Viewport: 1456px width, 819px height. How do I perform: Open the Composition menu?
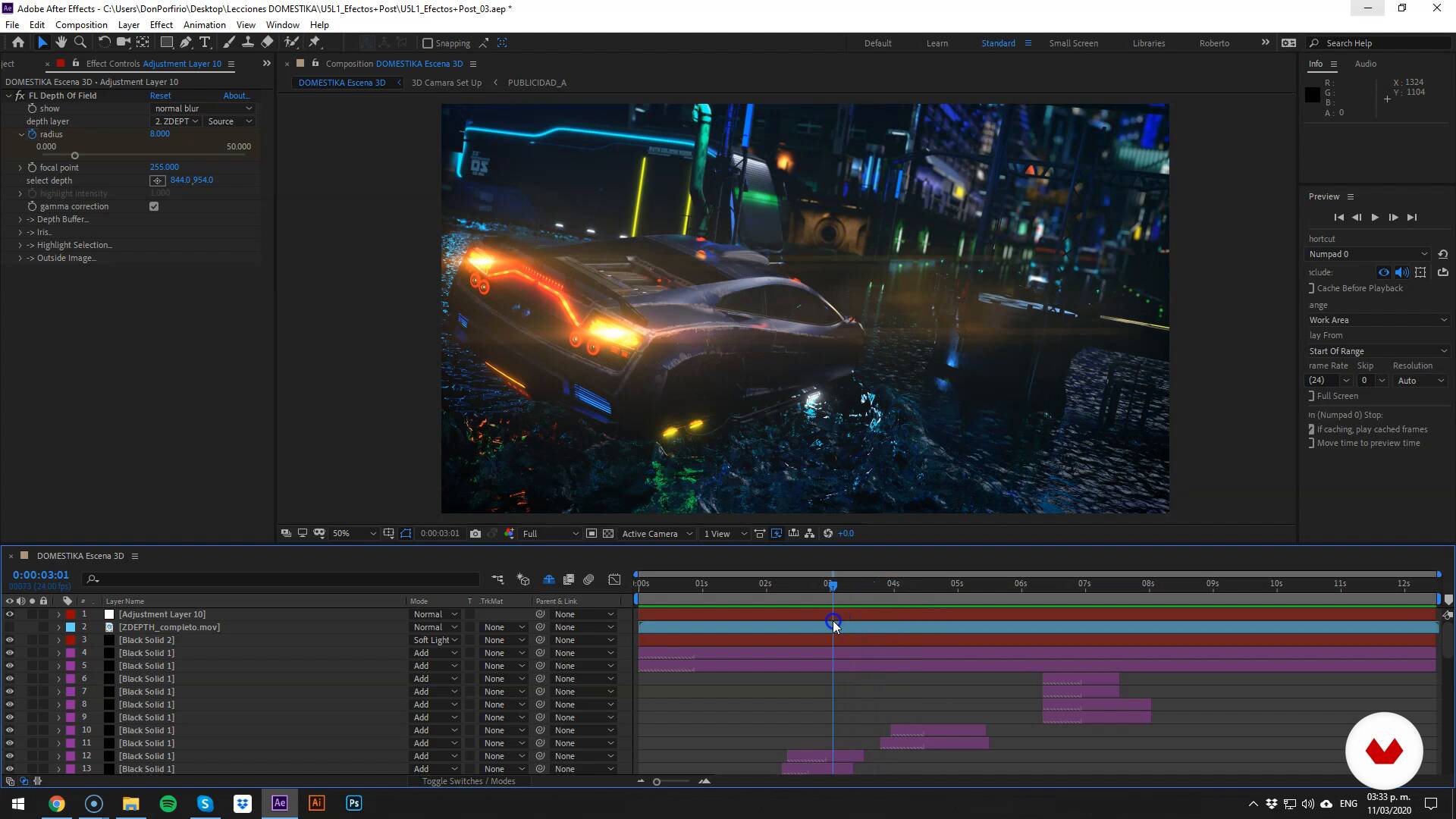(81, 24)
